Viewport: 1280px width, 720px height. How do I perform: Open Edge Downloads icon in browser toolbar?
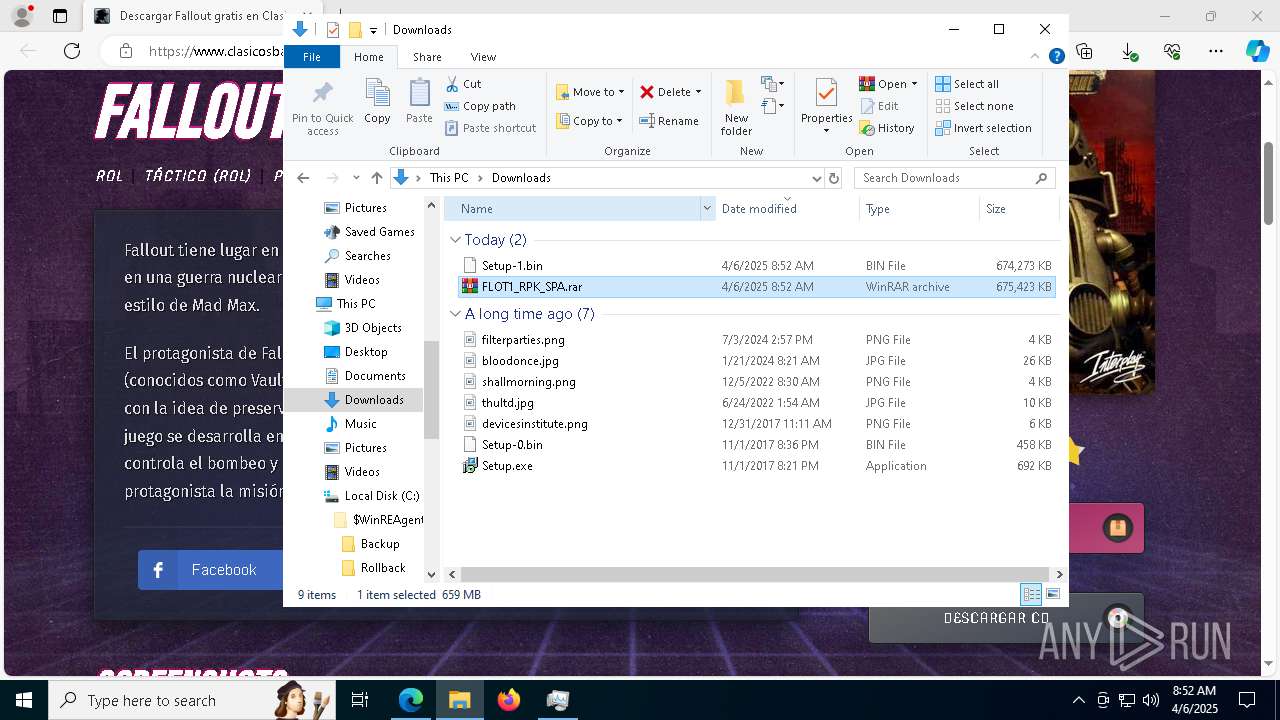(x=1129, y=51)
